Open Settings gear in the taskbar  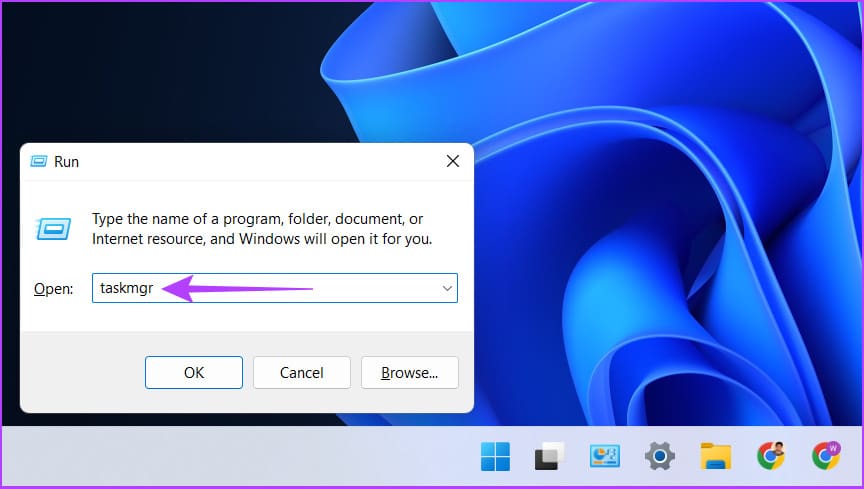click(660, 456)
